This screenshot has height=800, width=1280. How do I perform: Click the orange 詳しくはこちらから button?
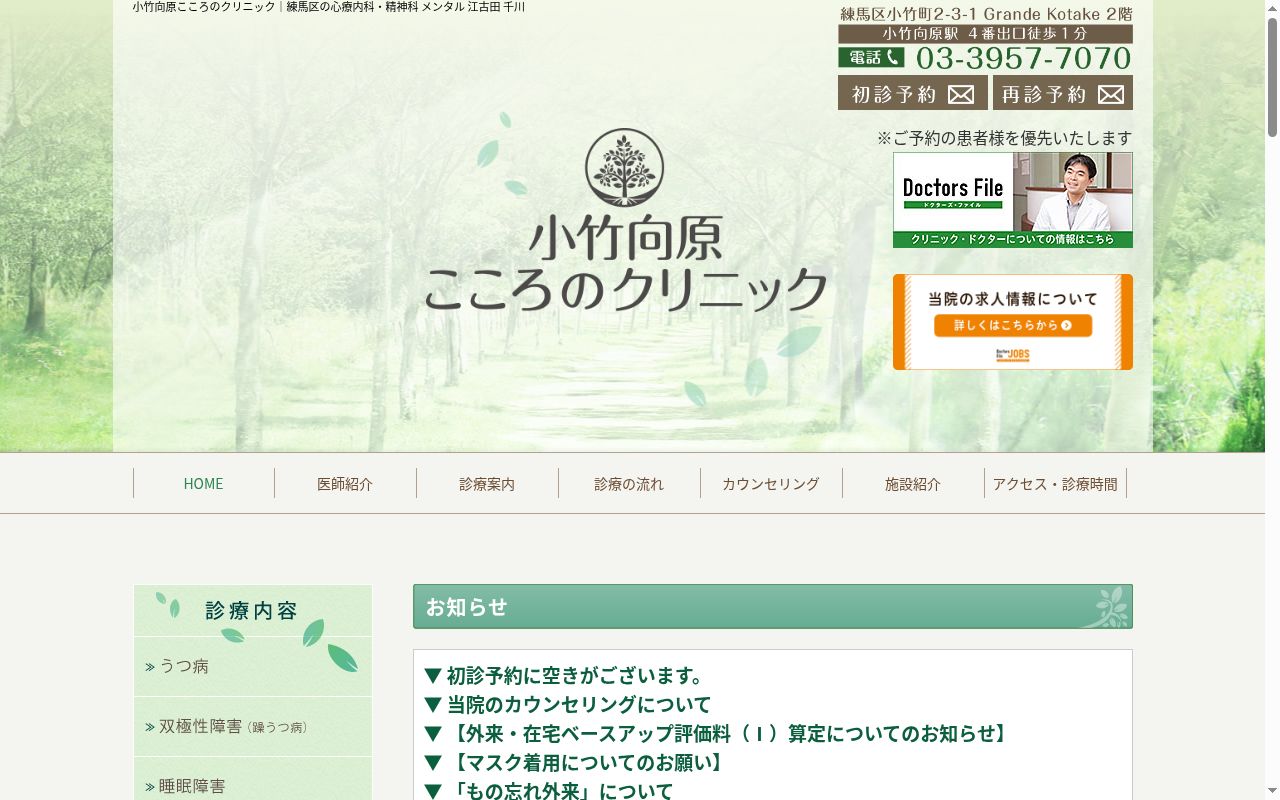tap(1013, 325)
